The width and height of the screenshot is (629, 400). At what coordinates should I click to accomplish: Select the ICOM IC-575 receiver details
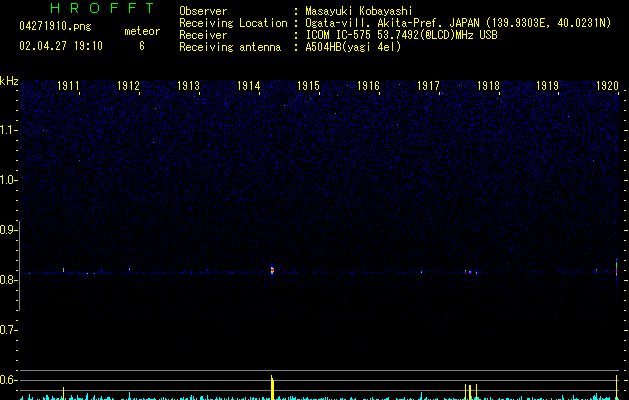pos(402,35)
